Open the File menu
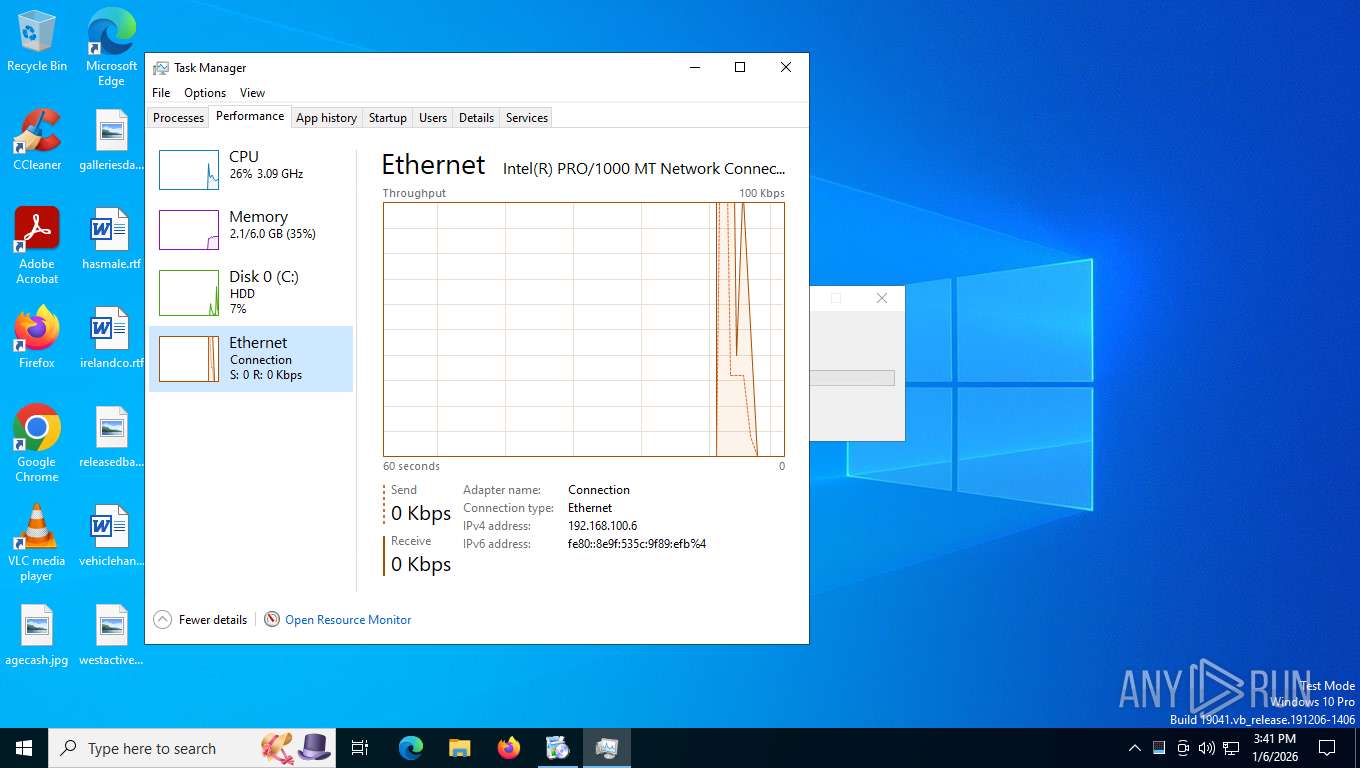 (161, 93)
